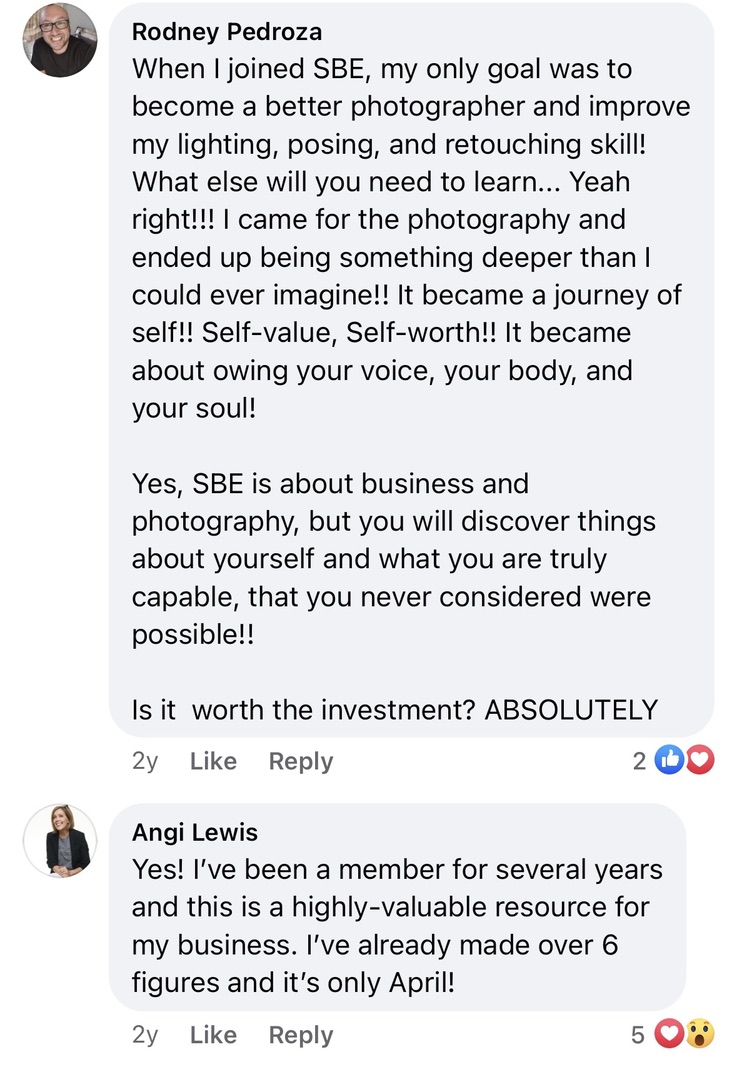Click the heart reaction on Angi Lewis's comment
Viewport: 737px width, 1067px height.
(x=667, y=1035)
